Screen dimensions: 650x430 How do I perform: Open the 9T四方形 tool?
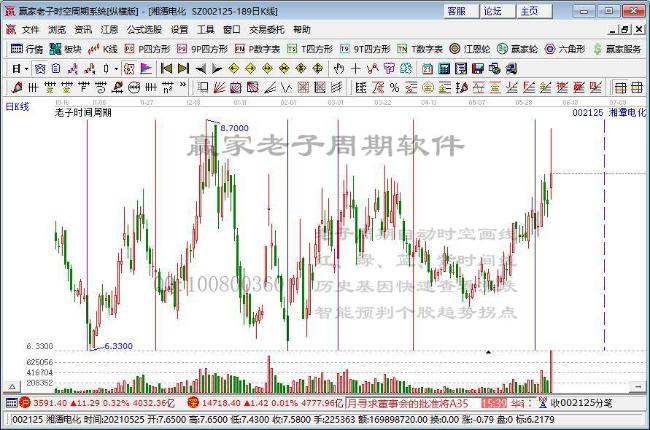point(365,49)
